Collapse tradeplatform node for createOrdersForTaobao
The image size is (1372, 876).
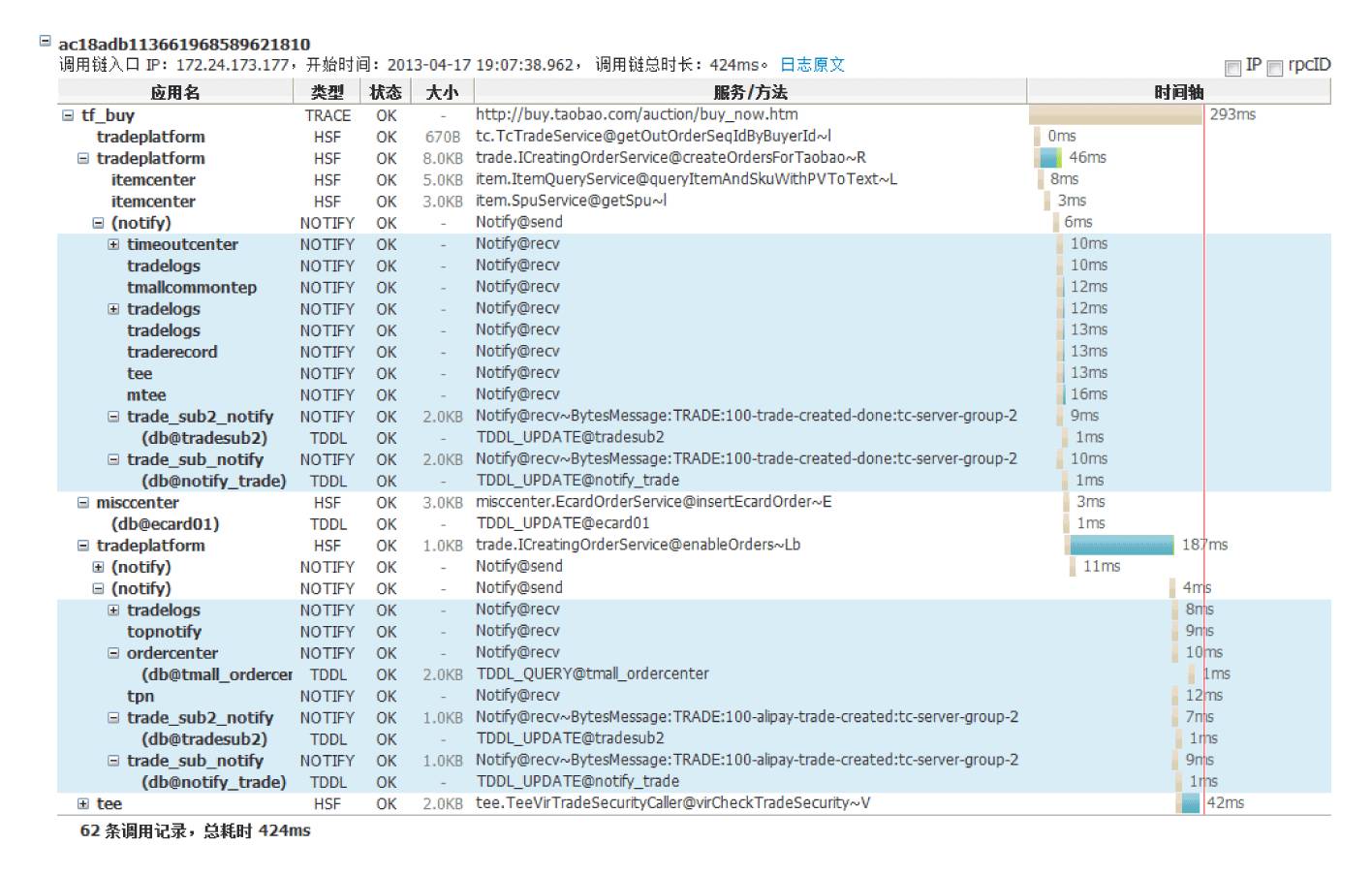83,158
